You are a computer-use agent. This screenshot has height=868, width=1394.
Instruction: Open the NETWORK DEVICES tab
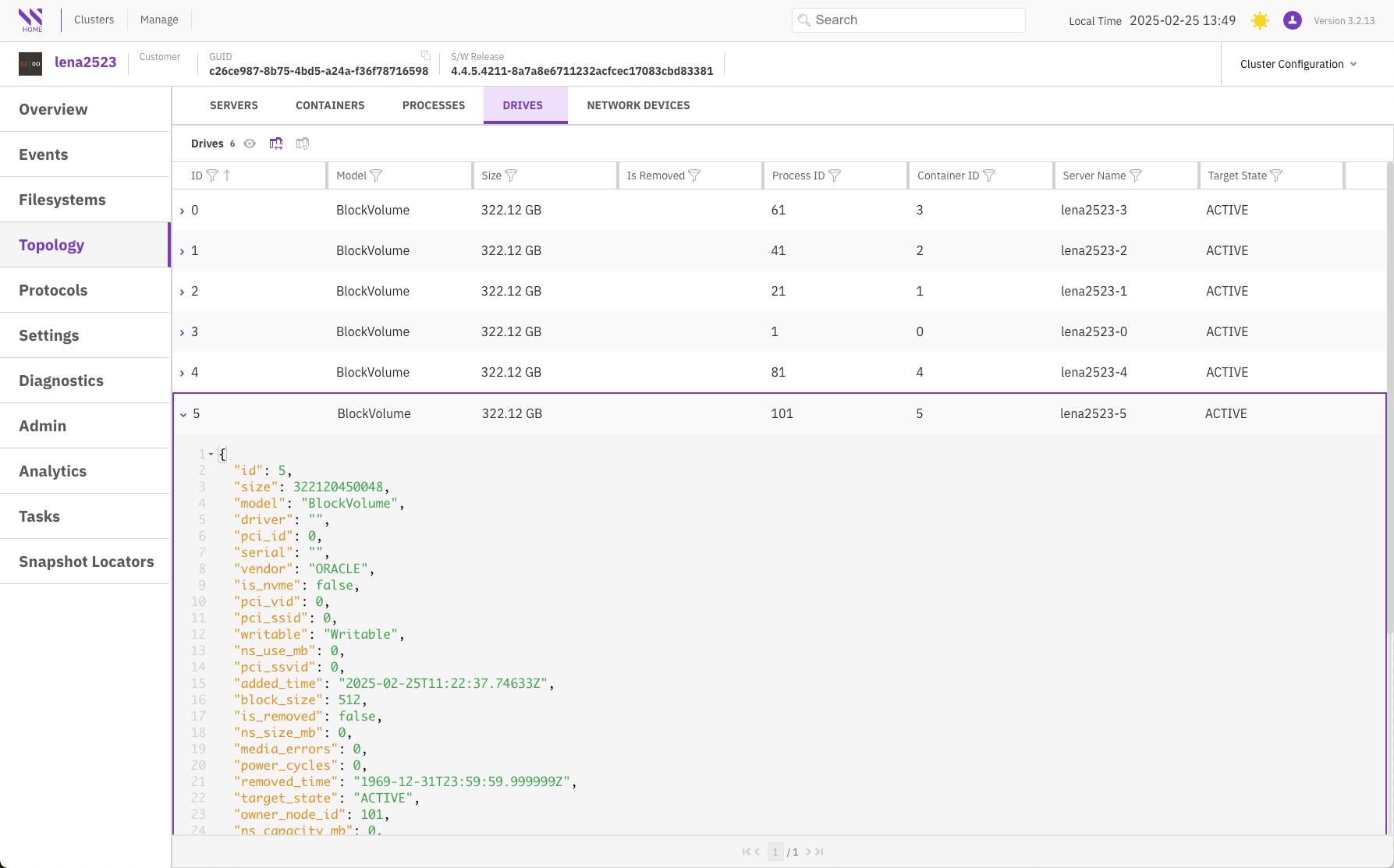point(638,105)
